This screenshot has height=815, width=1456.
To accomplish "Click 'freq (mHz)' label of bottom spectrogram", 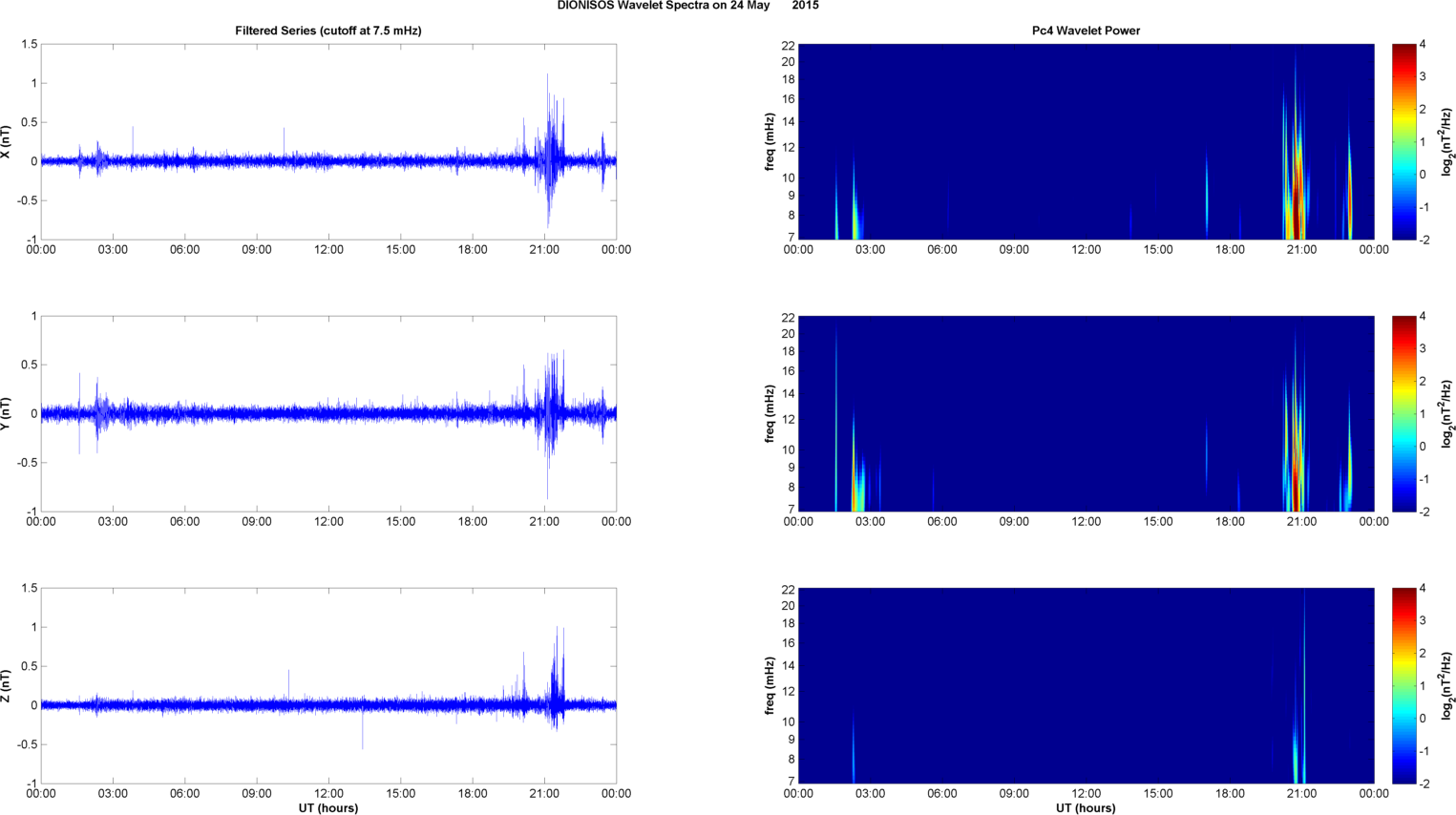I will (x=770, y=685).
